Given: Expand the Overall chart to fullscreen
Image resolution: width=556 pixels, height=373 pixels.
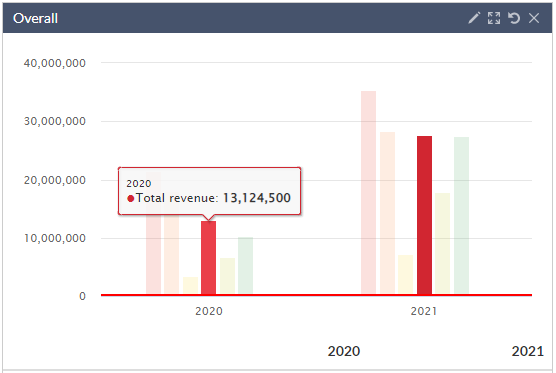Looking at the screenshot, I should 494,18.
